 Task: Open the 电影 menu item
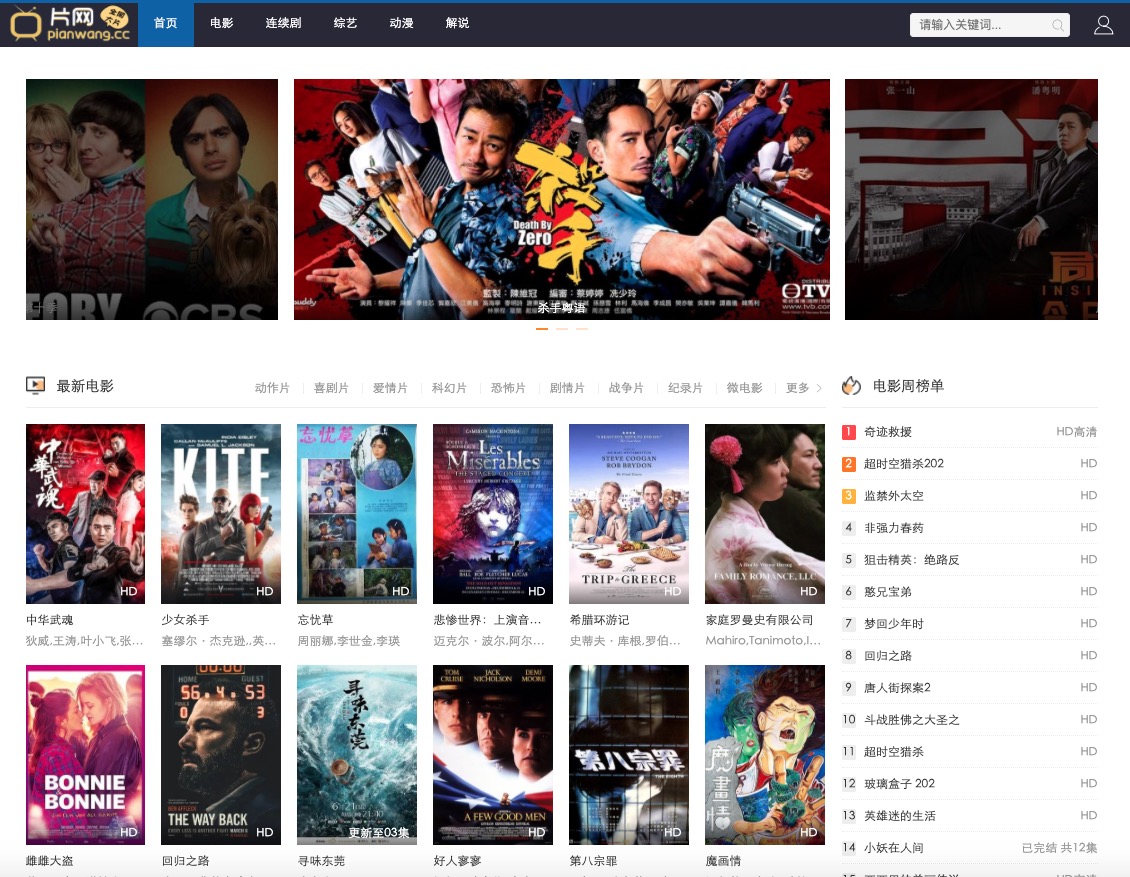point(221,23)
